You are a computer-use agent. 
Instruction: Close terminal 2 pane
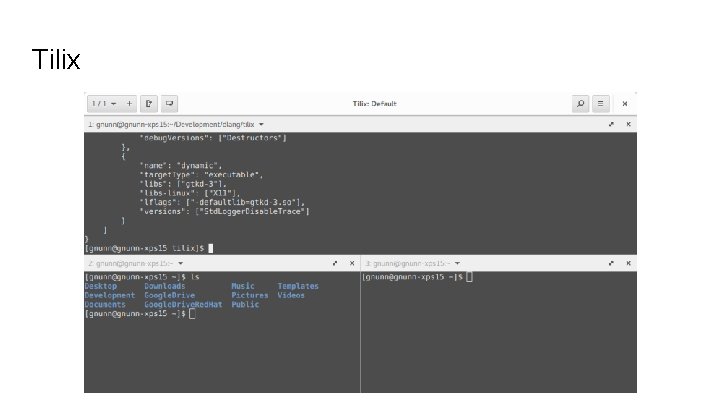click(x=352, y=264)
